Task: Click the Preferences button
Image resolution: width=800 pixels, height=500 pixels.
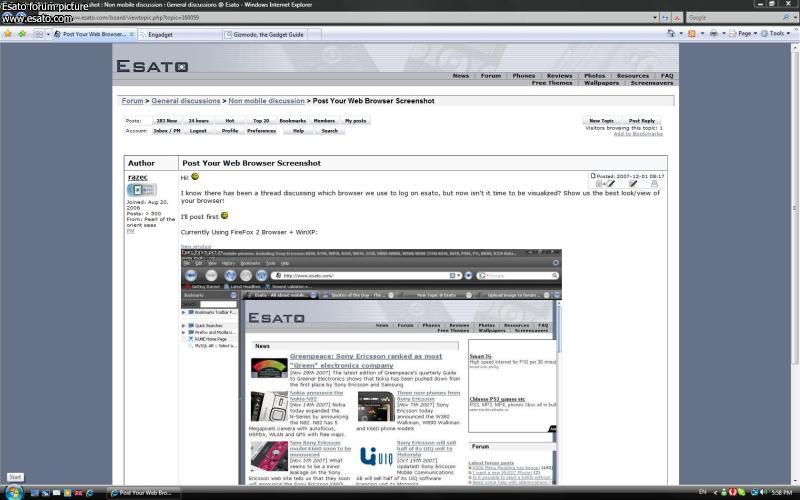Action: [x=261, y=131]
